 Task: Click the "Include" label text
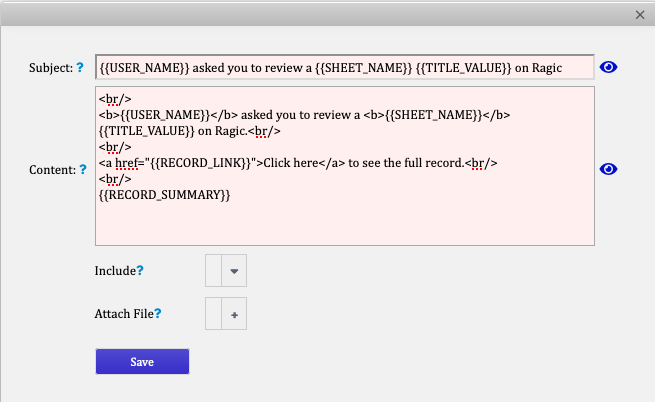pos(115,271)
